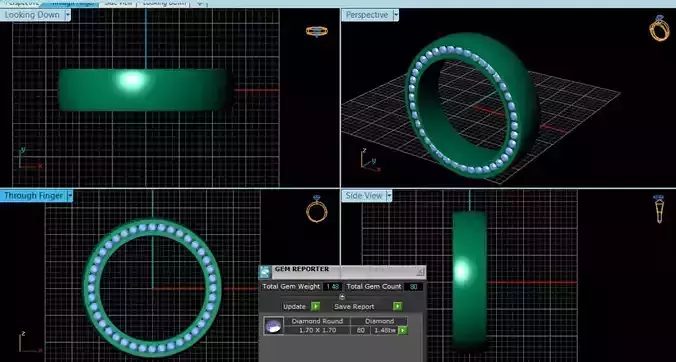Viewport: 676px width, 362px height.
Task: Open the Looking Down viewport dropdown arrow
Action: 68,15
